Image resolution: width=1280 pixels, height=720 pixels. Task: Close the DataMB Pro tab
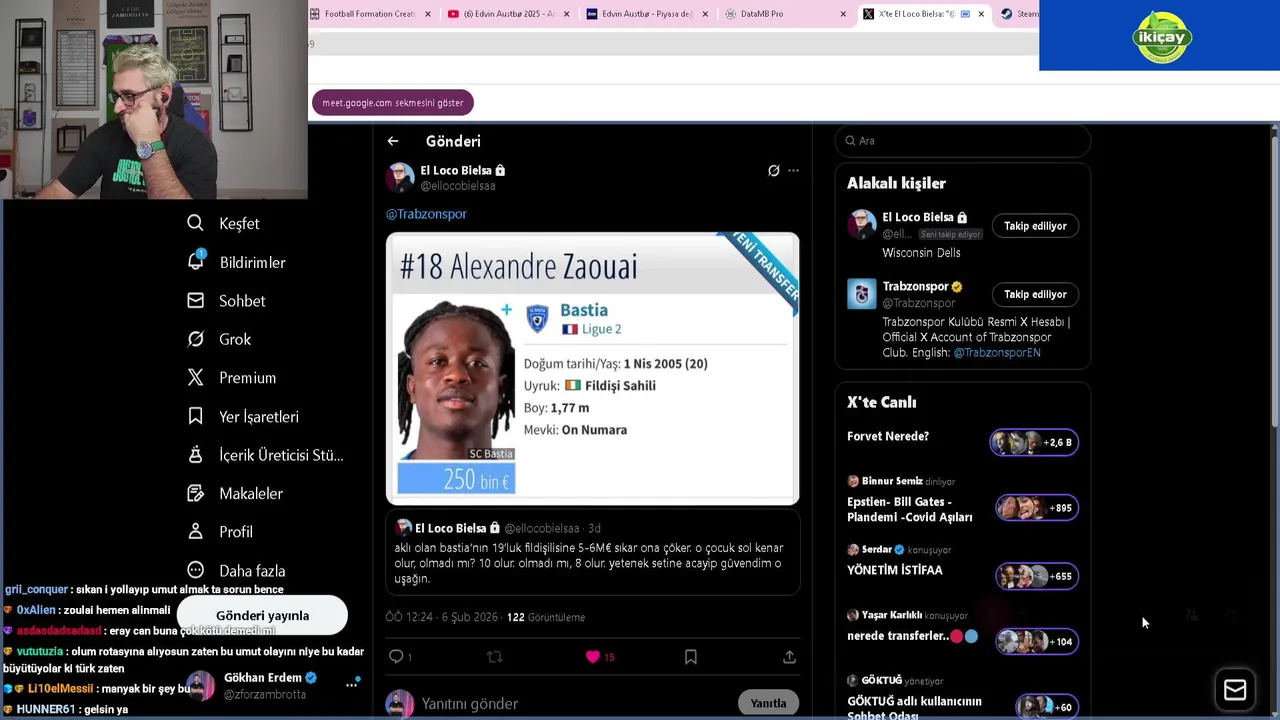[x=843, y=14]
